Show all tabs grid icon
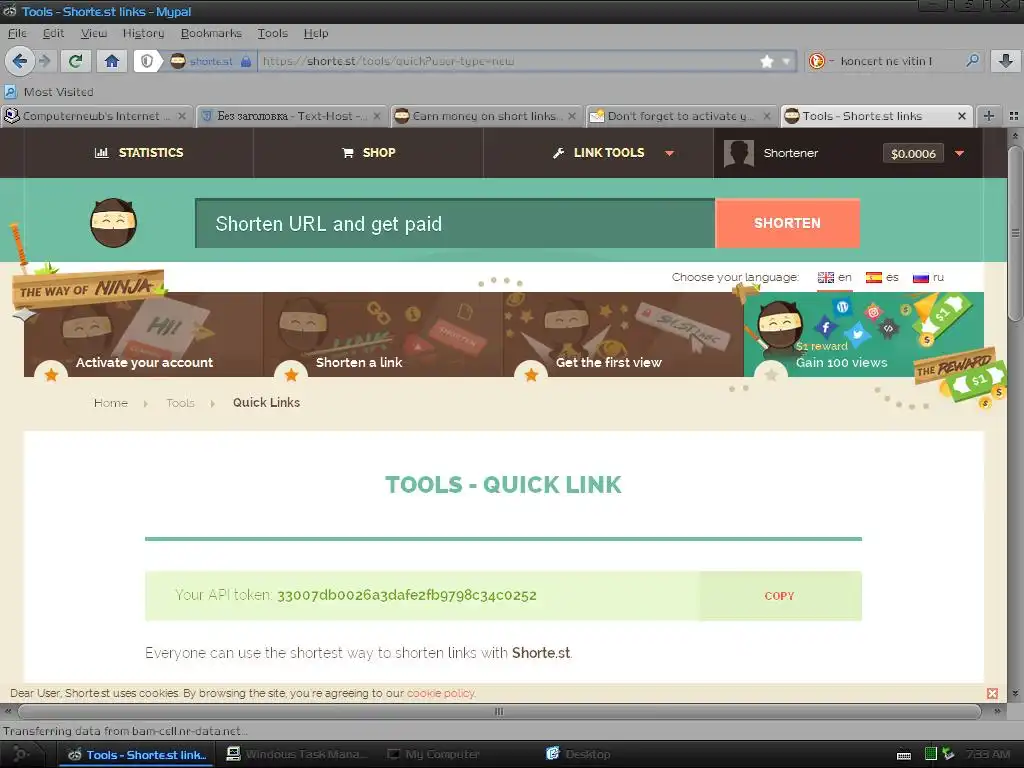 1014,116
